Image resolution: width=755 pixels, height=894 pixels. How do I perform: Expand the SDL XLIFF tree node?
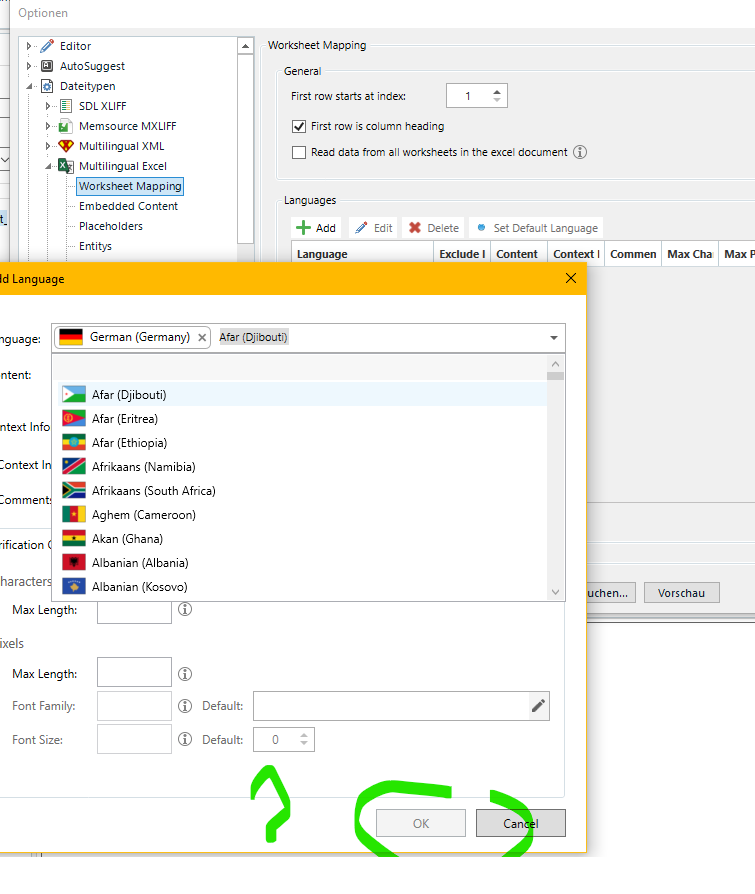click(48, 106)
